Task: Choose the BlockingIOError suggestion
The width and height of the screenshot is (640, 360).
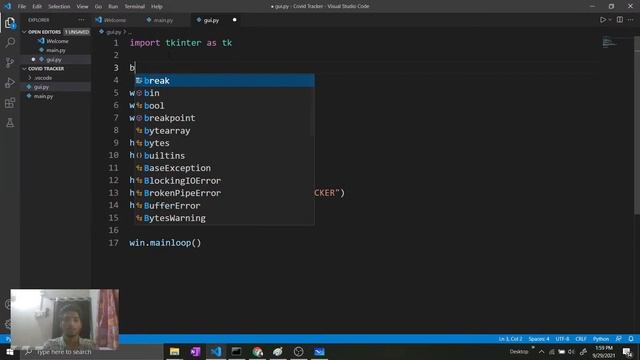Action: click(224, 180)
